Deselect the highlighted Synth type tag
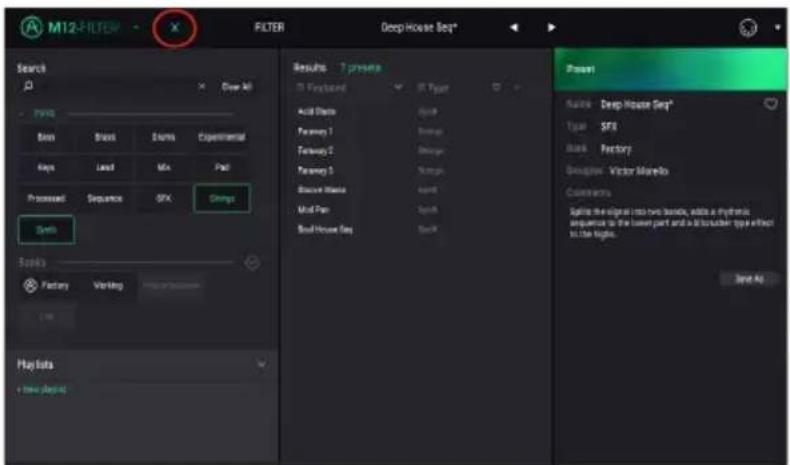Image resolution: width=790 pixels, height=465 pixels. pos(46,230)
